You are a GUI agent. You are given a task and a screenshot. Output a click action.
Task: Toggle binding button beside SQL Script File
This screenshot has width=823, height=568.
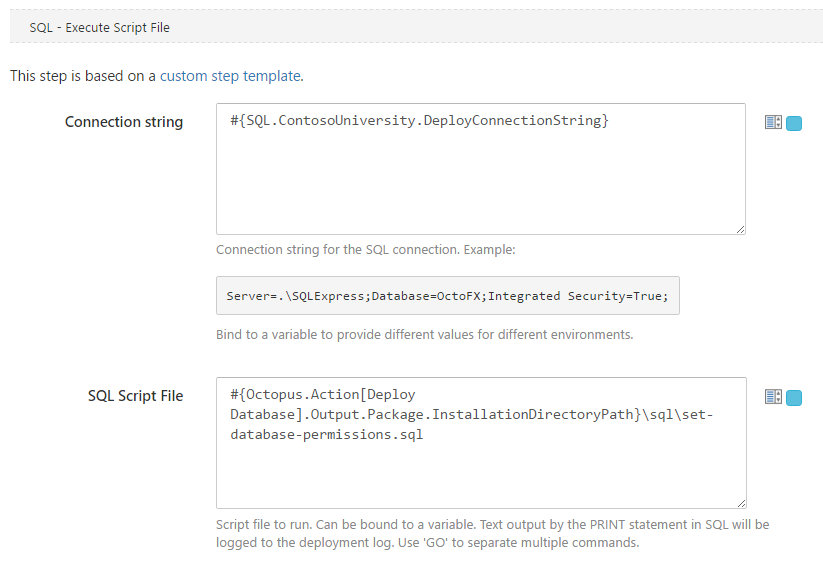click(795, 398)
